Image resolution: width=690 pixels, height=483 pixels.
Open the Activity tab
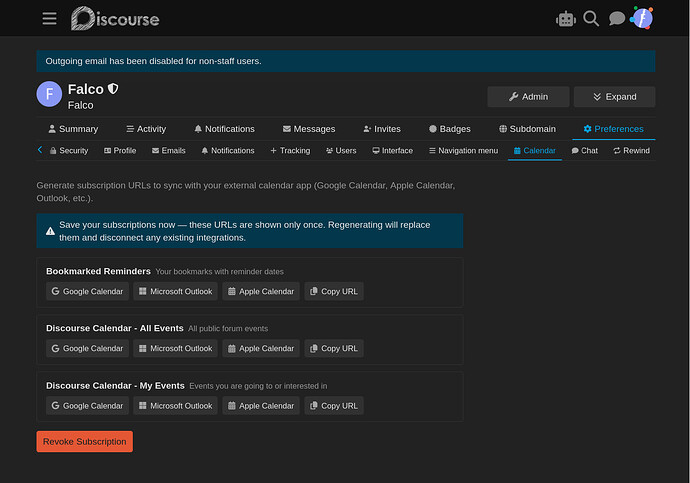click(146, 129)
